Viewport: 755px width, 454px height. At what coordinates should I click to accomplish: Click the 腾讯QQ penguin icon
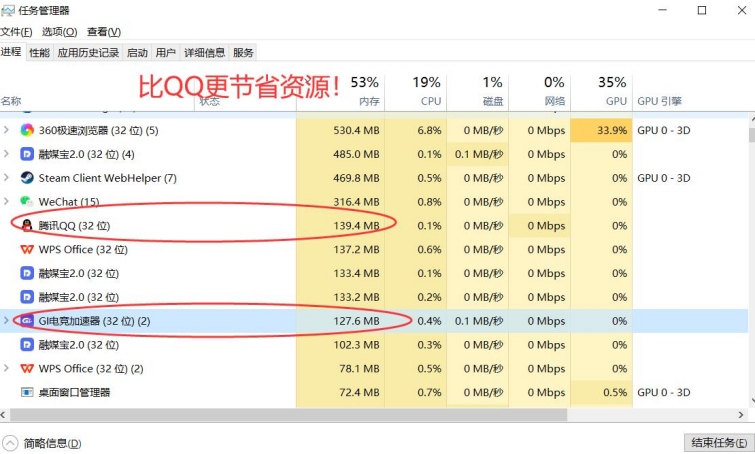[x=27, y=225]
